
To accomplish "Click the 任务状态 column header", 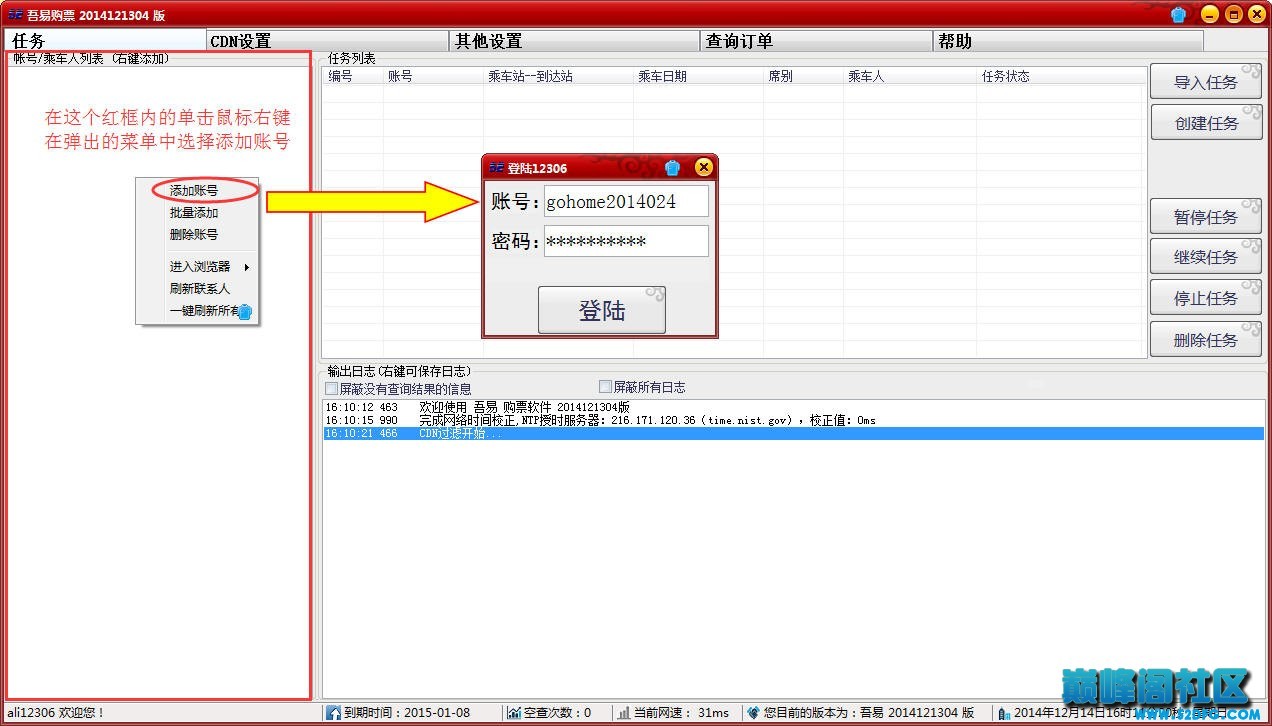I will (x=1062, y=76).
